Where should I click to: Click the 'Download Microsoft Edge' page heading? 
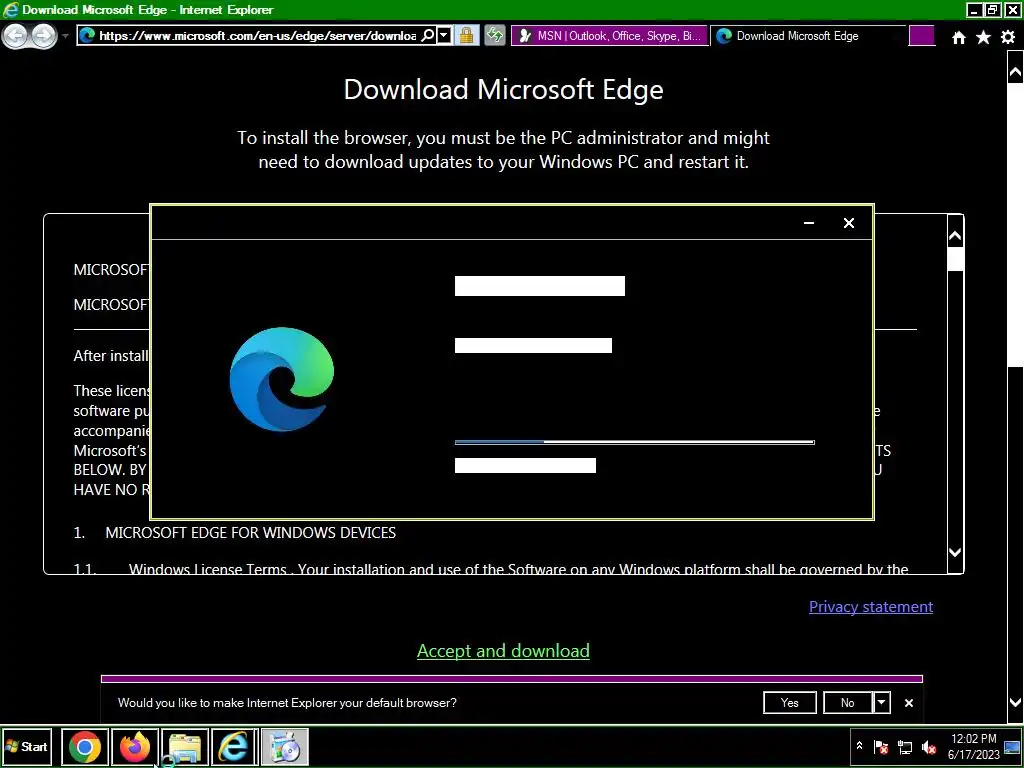504,89
